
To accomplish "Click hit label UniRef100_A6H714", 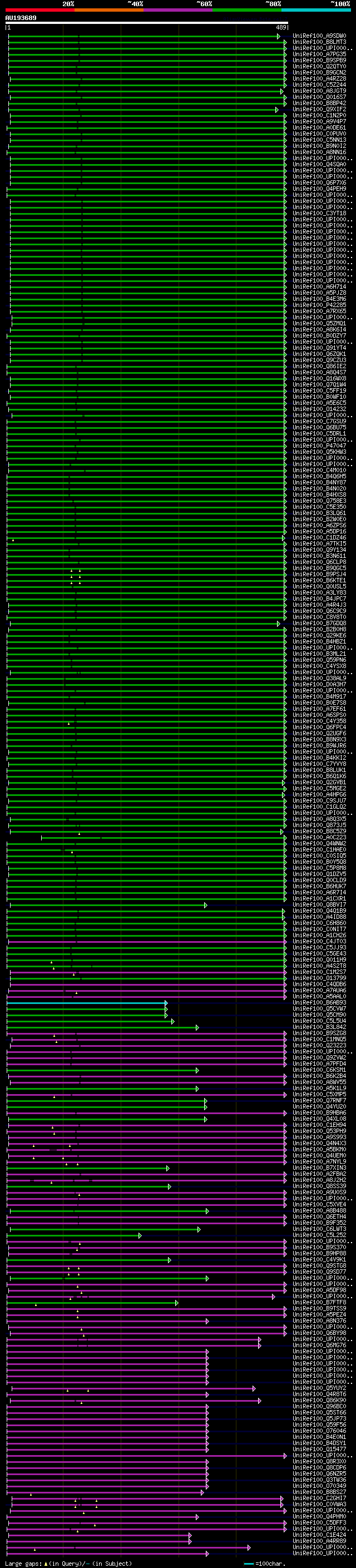I will (x=319, y=286).
